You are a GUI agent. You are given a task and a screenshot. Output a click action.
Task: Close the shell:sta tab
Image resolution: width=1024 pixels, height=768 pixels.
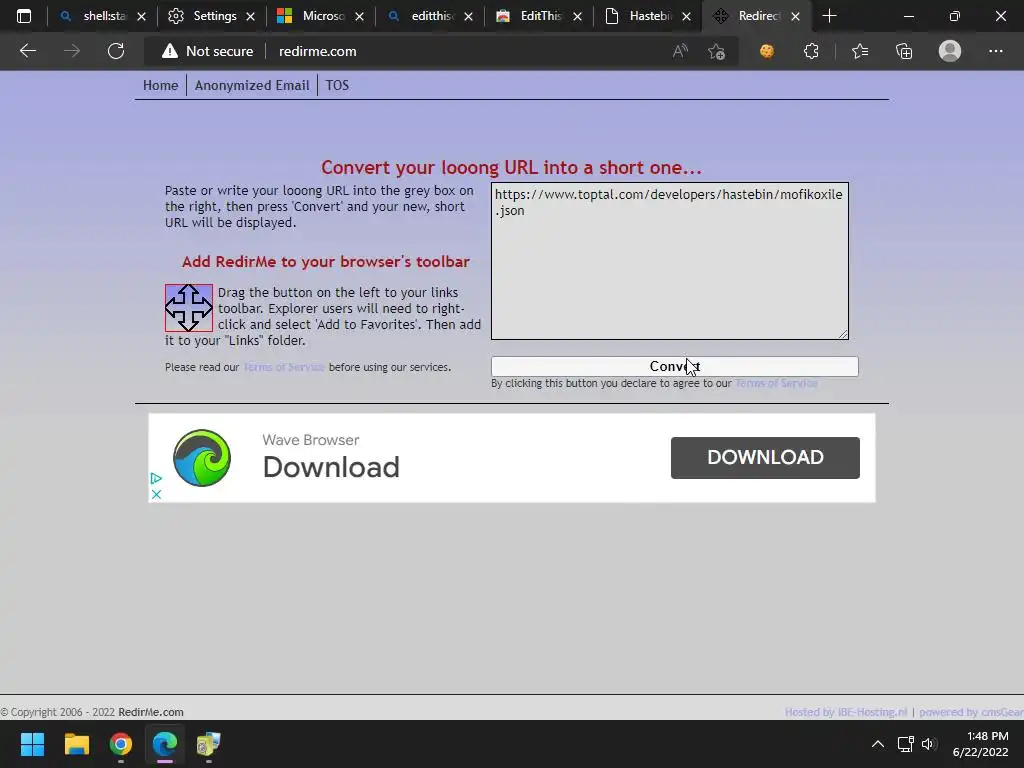point(142,16)
